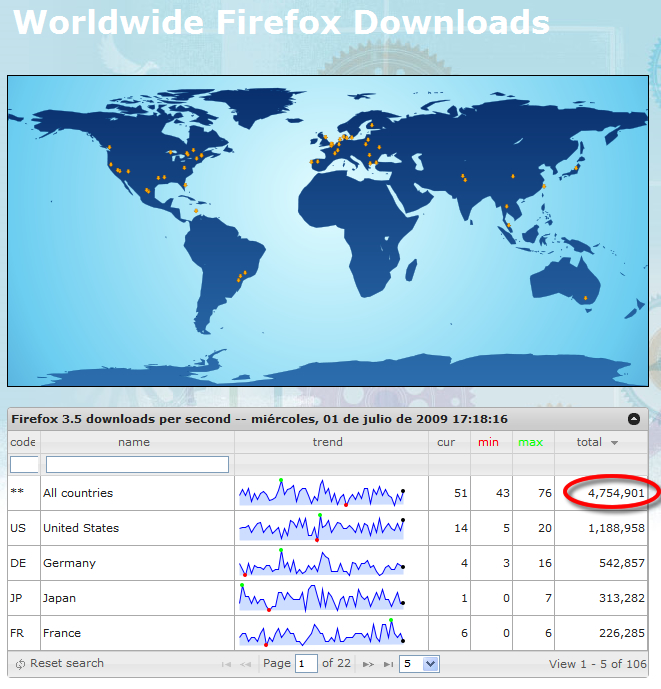This screenshot has width=661, height=689.
Task: Select the United States row name
Action: (x=81, y=528)
